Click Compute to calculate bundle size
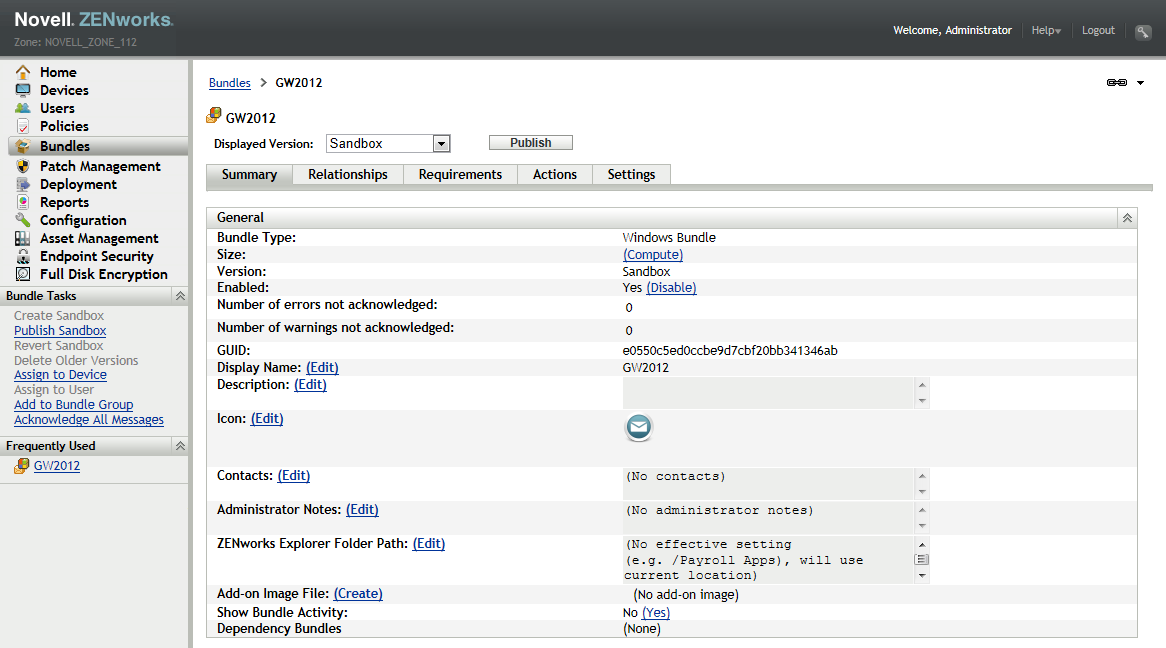 click(x=653, y=254)
